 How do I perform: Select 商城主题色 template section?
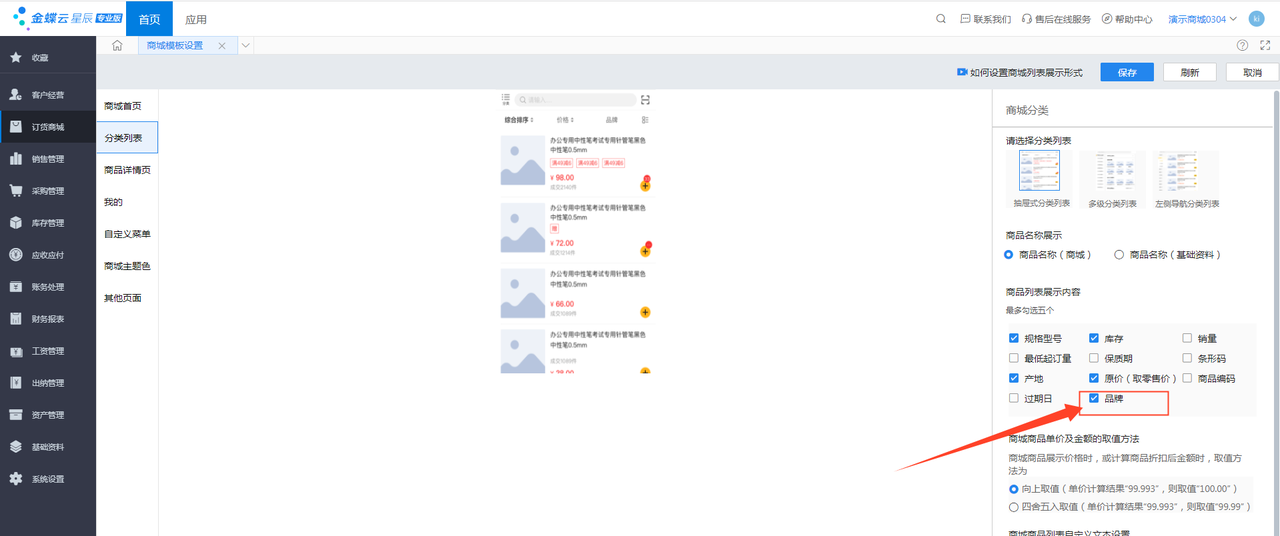[x=127, y=266]
